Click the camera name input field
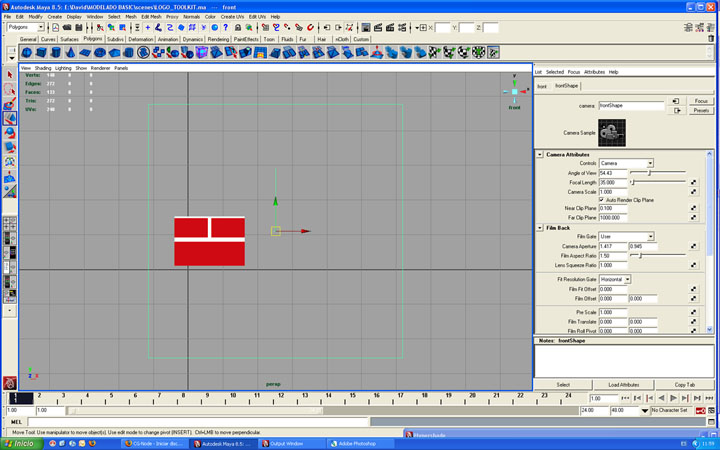720x450 pixels. coord(631,106)
